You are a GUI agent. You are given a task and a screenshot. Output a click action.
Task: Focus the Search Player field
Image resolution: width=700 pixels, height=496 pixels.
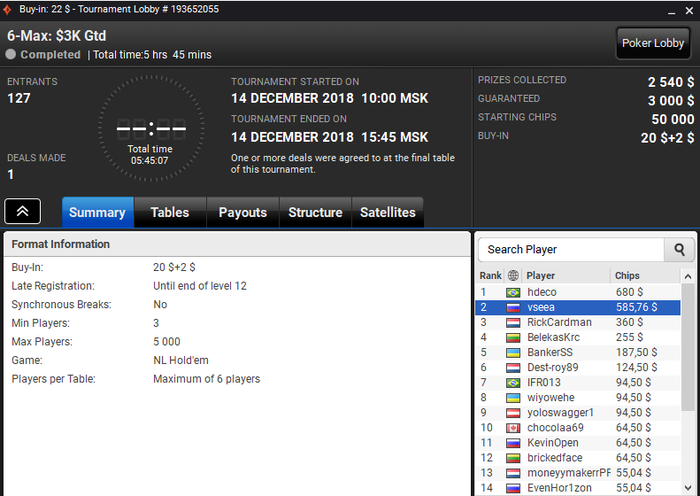coord(571,250)
